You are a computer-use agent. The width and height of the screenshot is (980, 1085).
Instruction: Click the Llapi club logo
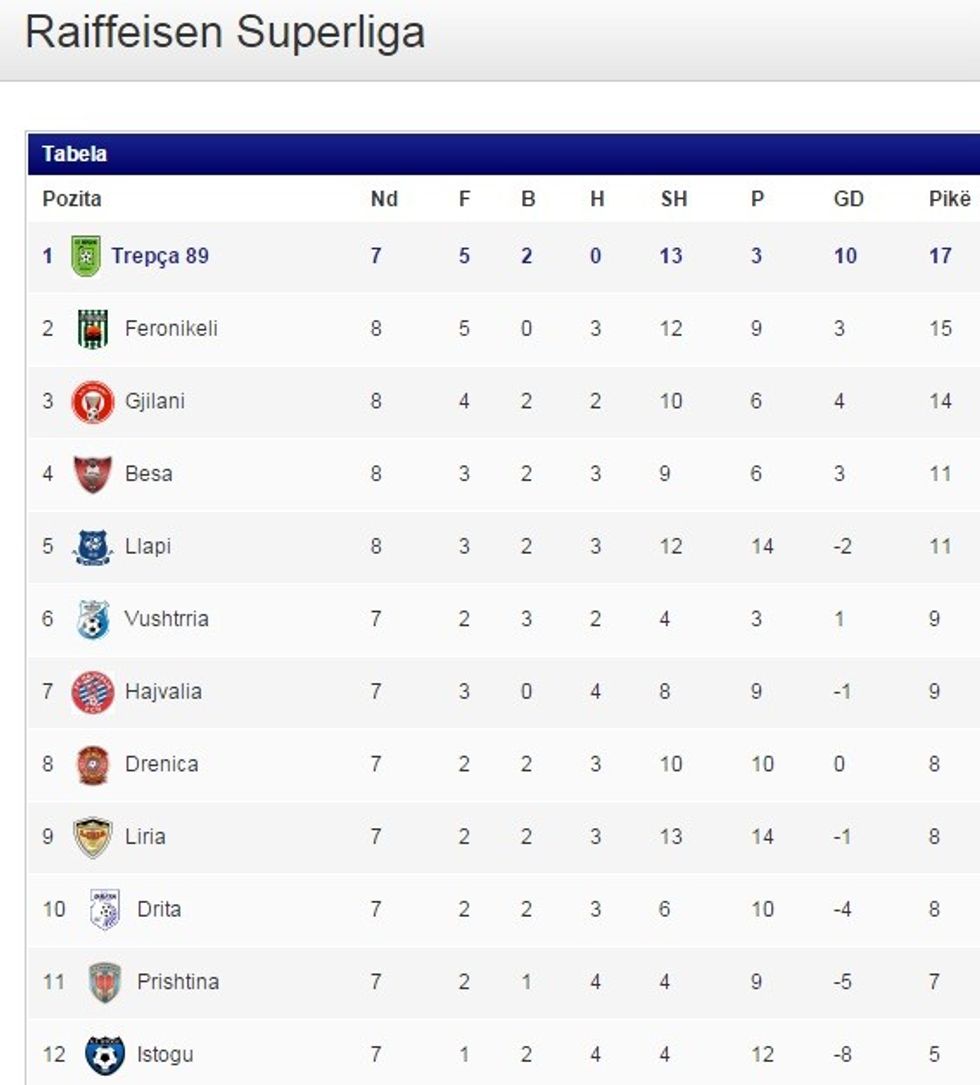pyautogui.click(x=93, y=547)
